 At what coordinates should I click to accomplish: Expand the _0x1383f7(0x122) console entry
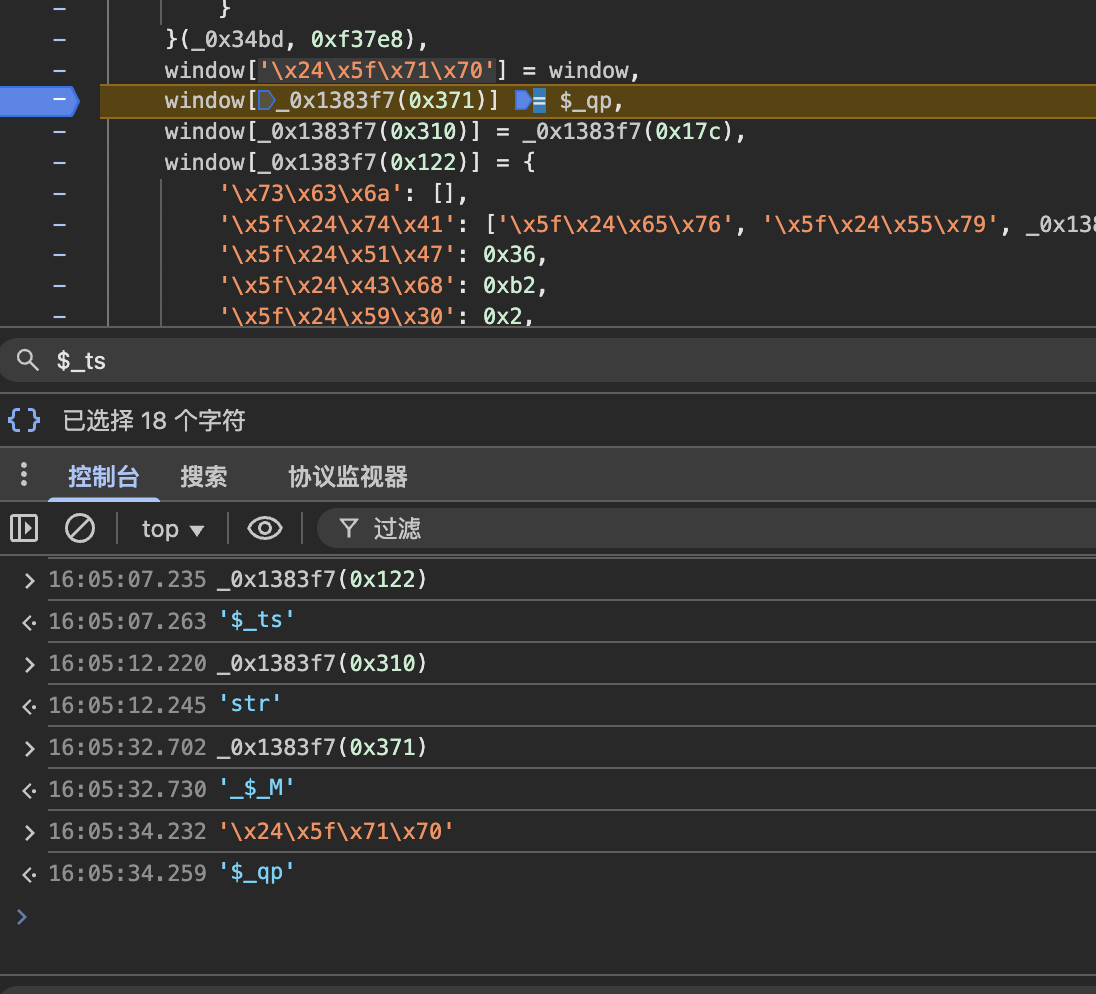29,580
